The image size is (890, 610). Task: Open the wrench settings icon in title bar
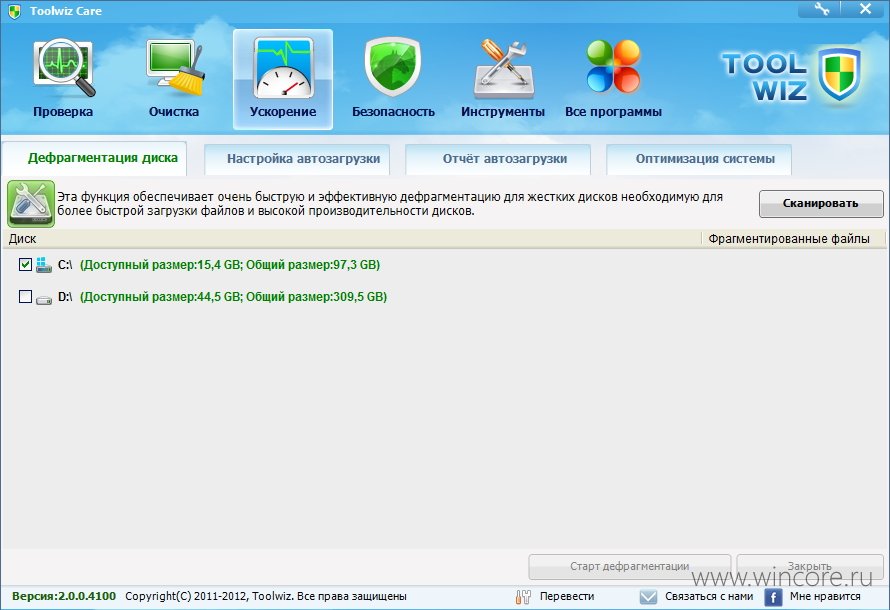821,9
